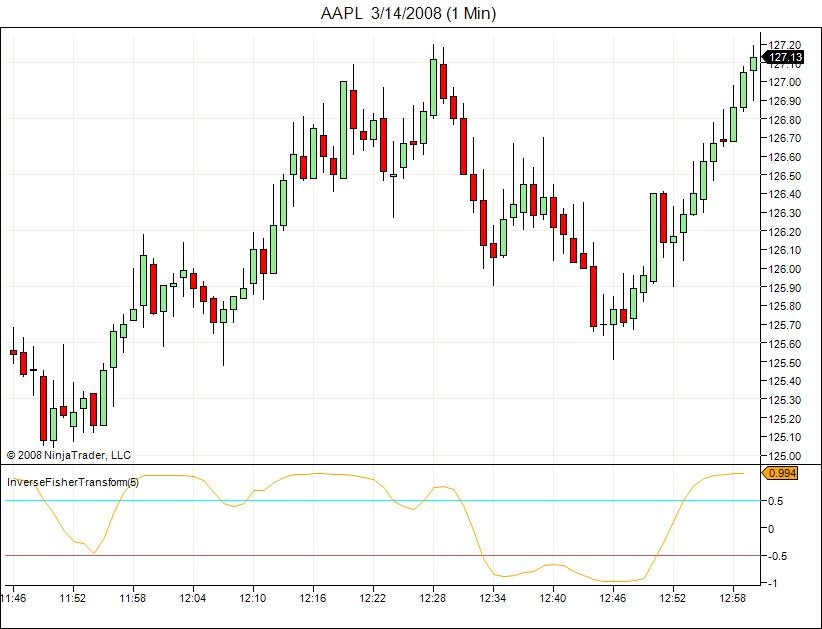This screenshot has height=629, width=822.
Task: Click the 12:16 time axis label
Action: coord(313,598)
